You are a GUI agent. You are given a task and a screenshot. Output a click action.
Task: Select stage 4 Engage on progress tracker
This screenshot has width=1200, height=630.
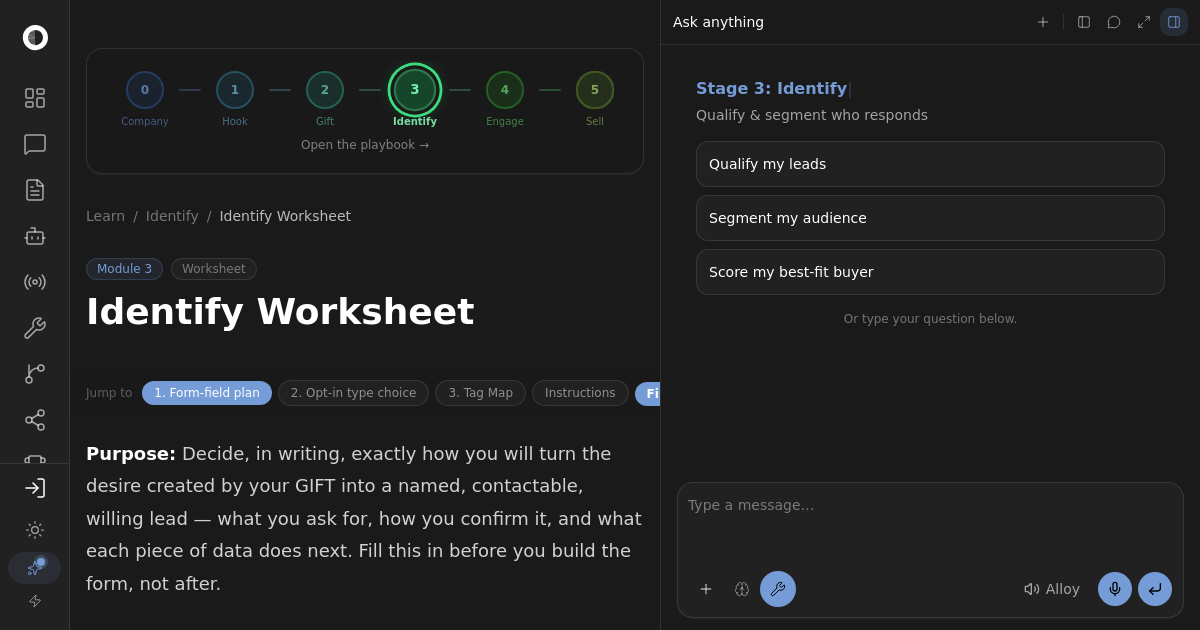click(505, 98)
